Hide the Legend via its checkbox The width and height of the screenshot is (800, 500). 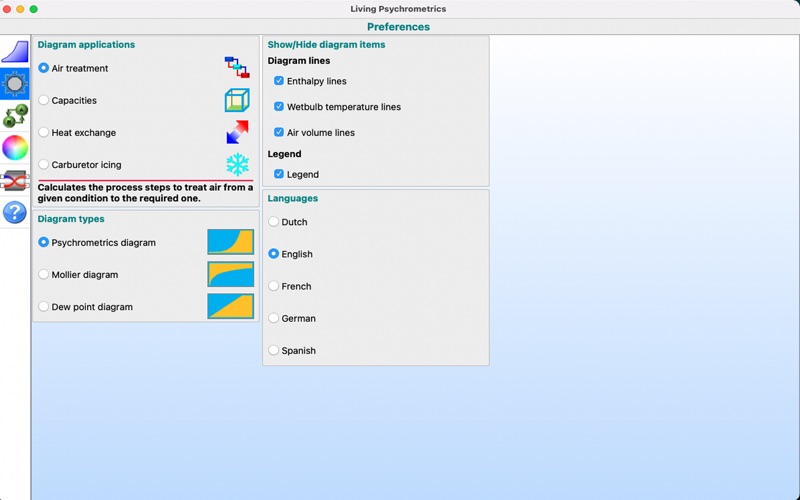click(x=279, y=174)
